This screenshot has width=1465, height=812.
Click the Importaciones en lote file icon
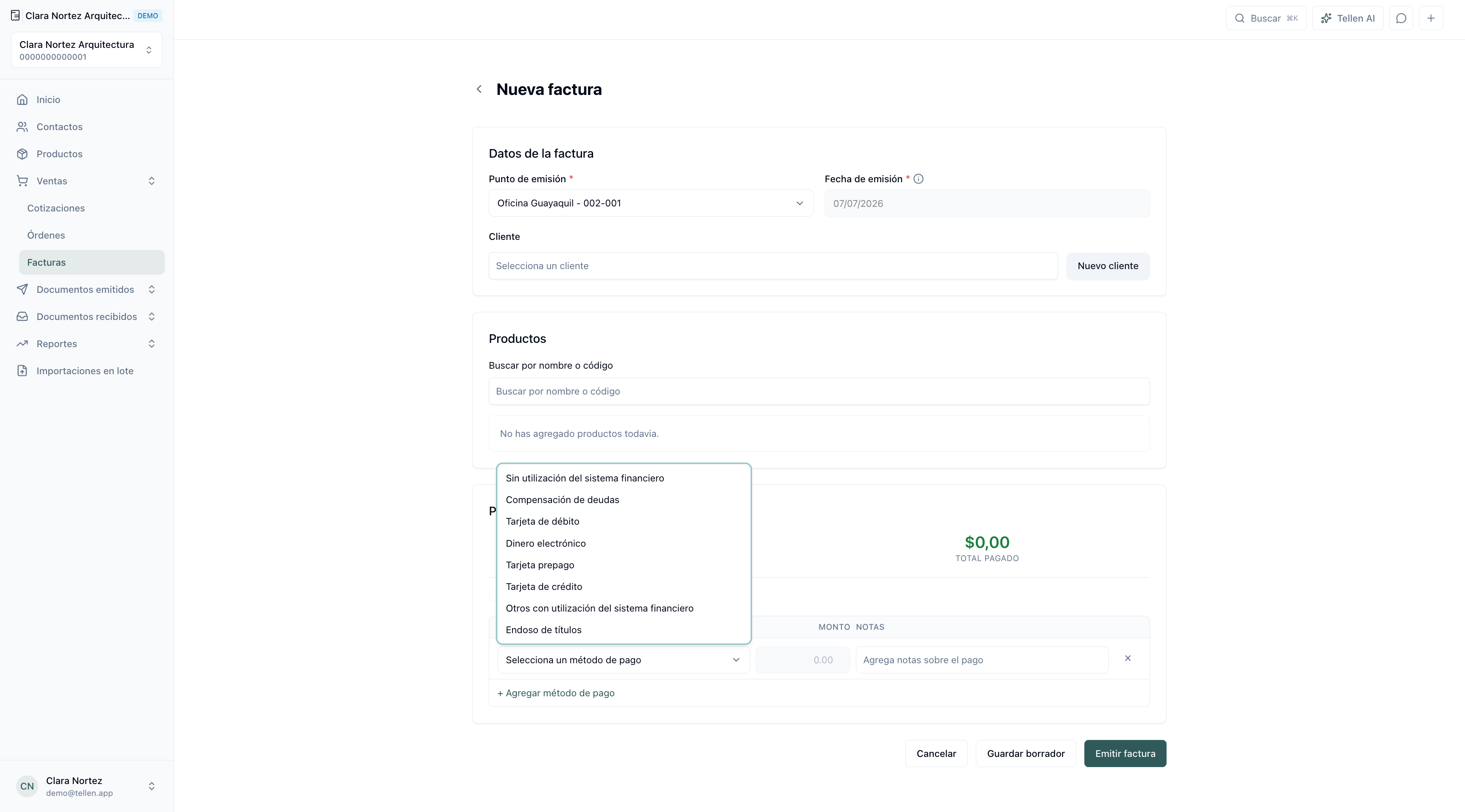[x=22, y=371]
